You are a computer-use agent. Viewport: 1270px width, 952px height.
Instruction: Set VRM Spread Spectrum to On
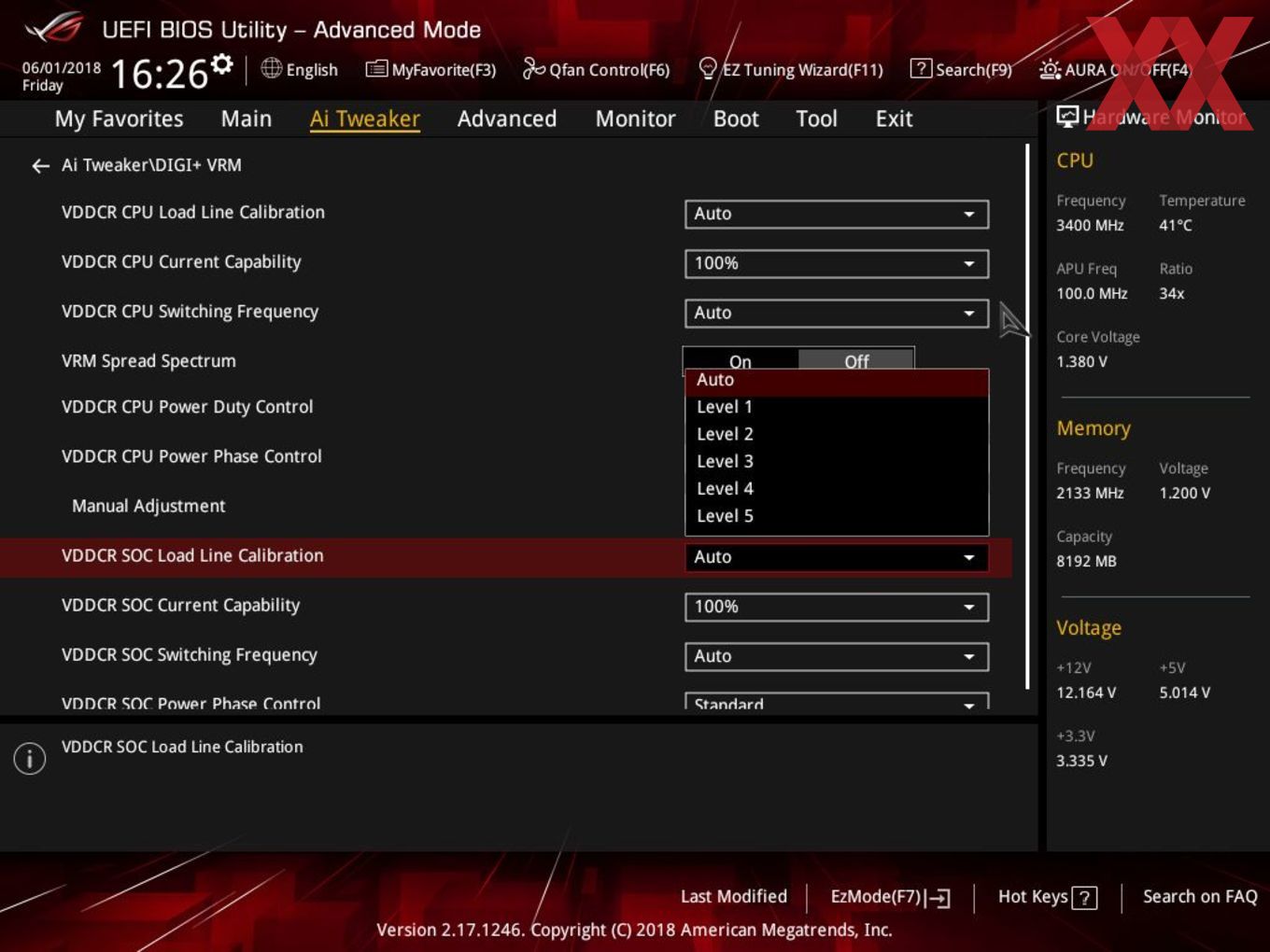pyautogui.click(x=741, y=358)
